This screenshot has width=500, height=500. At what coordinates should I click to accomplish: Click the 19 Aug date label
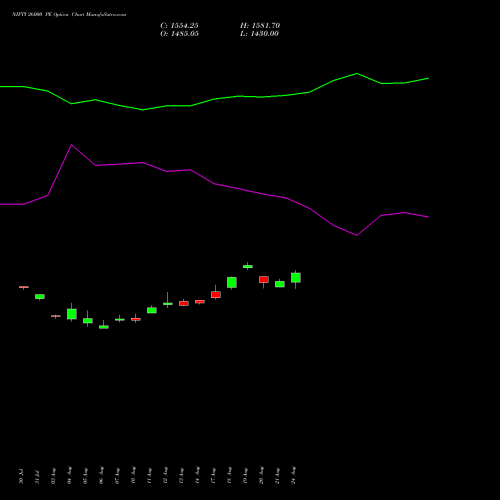[x=245, y=476]
